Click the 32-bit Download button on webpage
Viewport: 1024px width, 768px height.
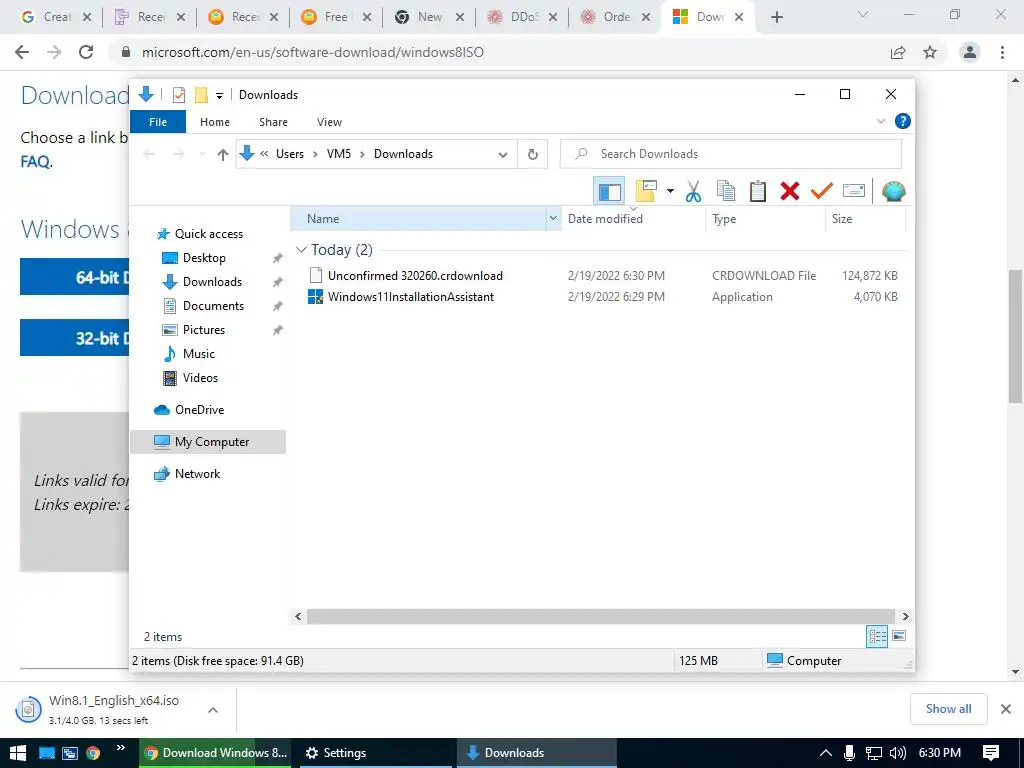(x=74, y=338)
